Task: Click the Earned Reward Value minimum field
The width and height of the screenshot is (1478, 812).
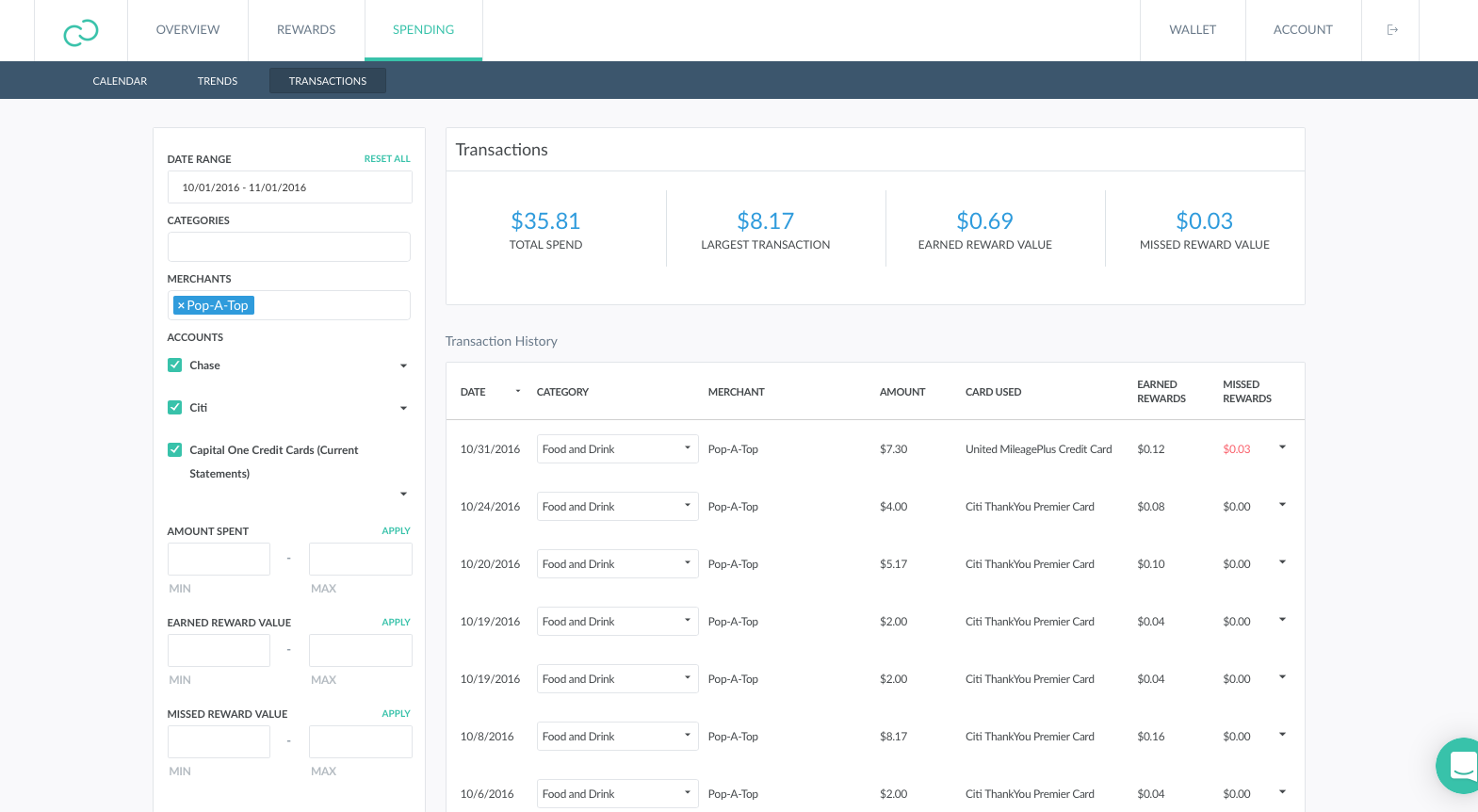Action: [x=219, y=650]
